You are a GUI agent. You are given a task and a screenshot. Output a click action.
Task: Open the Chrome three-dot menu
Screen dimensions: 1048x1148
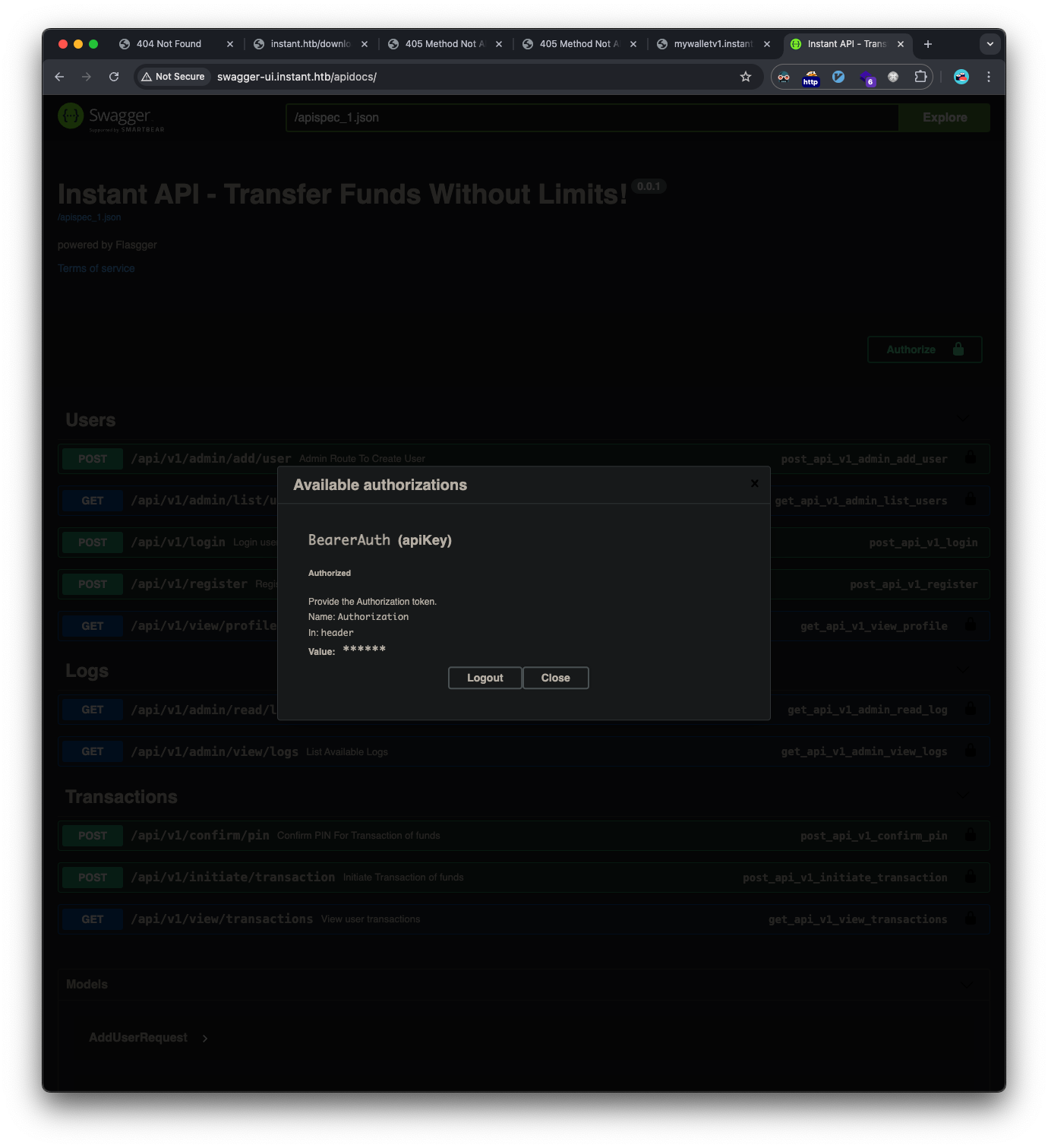click(x=988, y=77)
